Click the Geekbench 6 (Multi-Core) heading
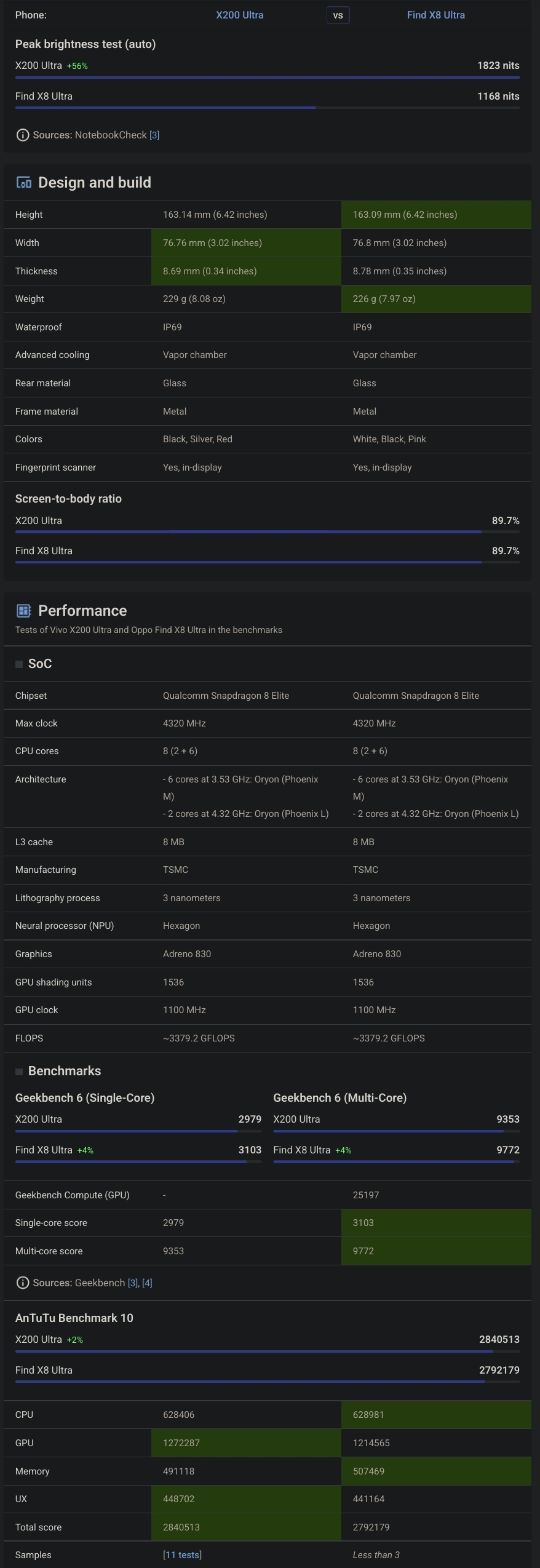Image resolution: width=540 pixels, height=1568 pixels. coord(339,1097)
